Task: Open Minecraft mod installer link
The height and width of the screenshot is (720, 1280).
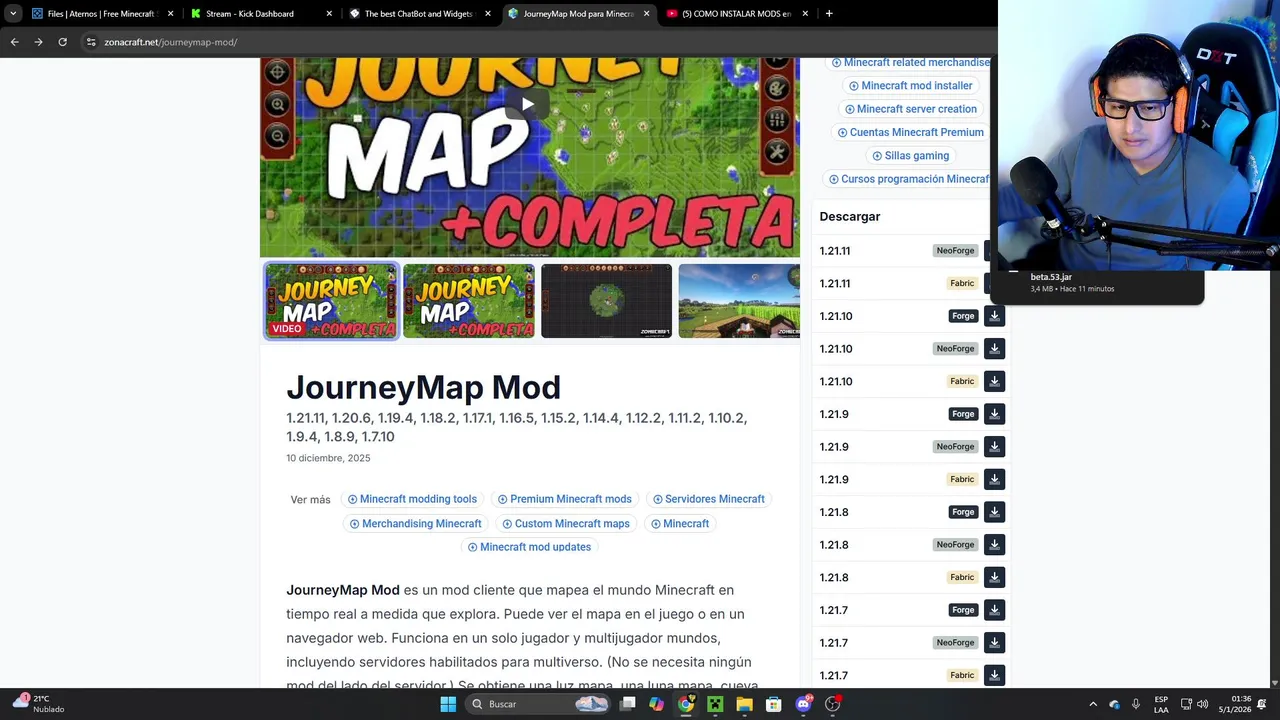Action: point(910,86)
